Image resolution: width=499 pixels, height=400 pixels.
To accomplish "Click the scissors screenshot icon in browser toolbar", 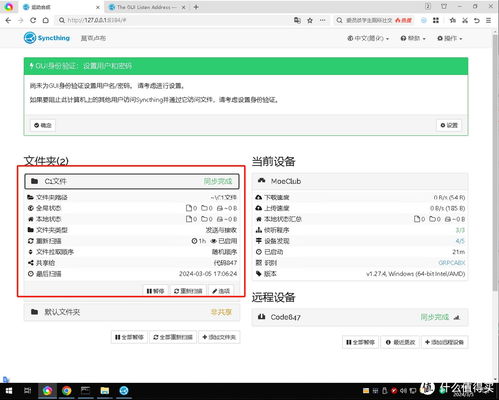I will [x=465, y=20].
